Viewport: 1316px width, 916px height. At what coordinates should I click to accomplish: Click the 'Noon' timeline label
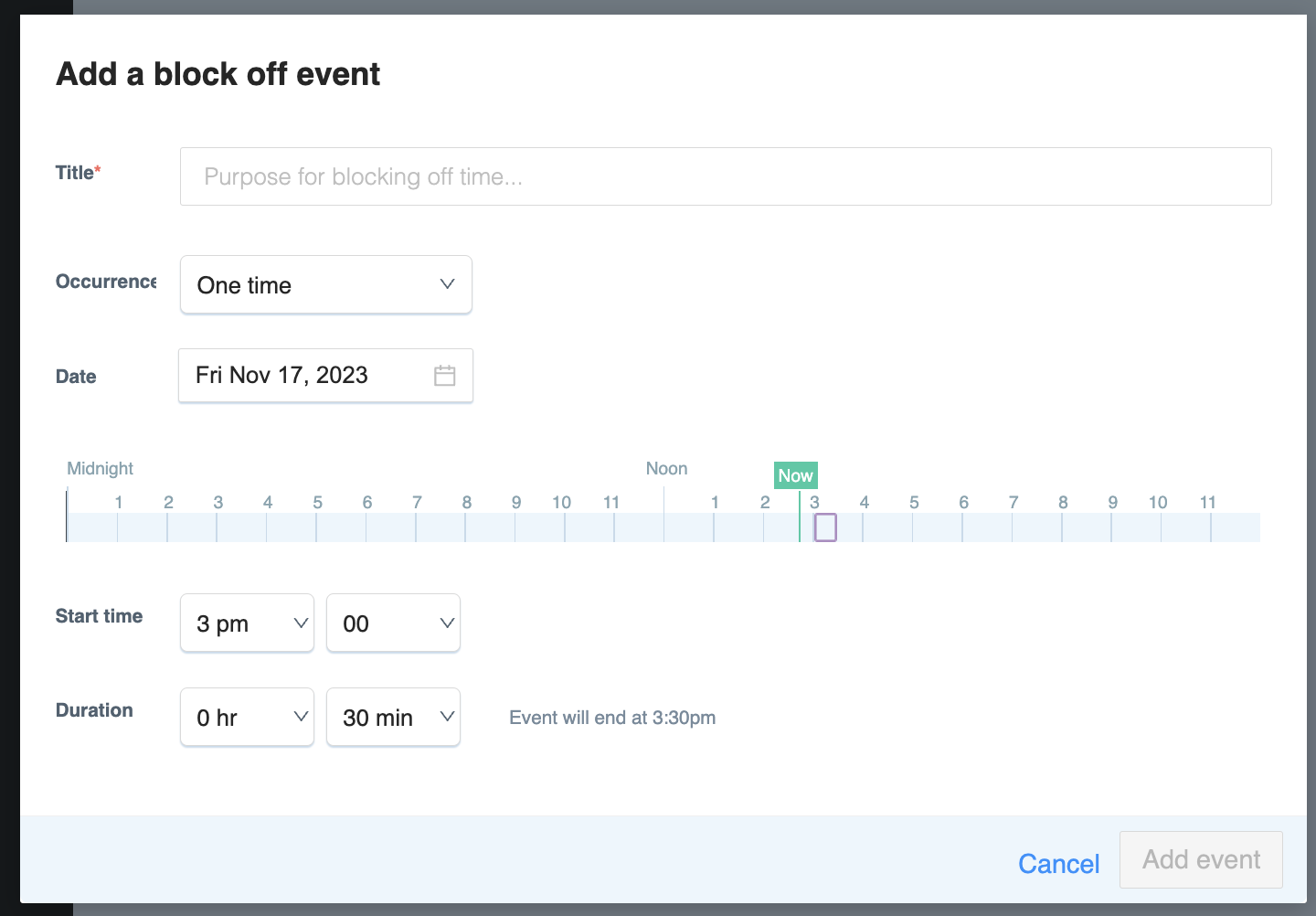pyautogui.click(x=666, y=468)
